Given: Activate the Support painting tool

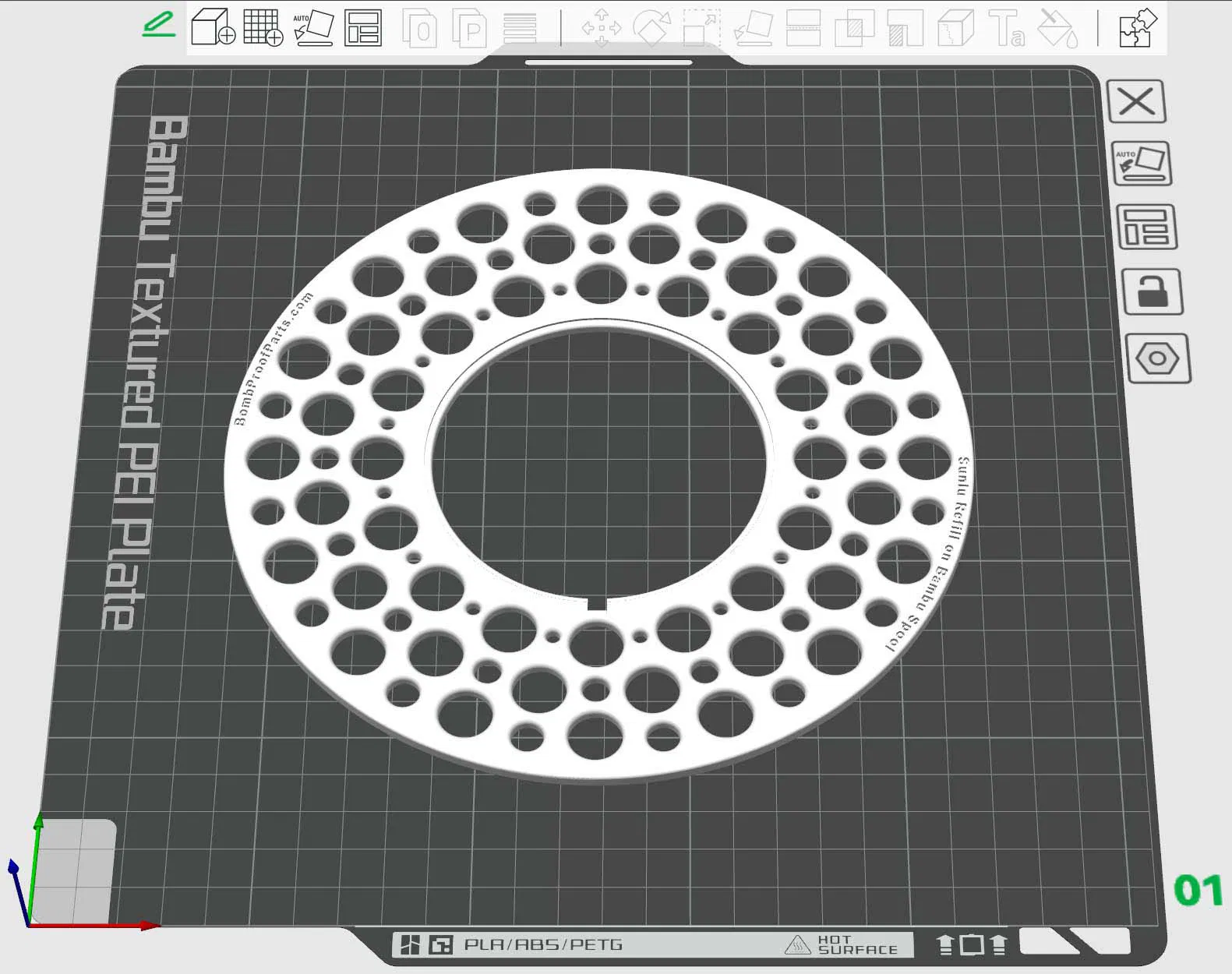Looking at the screenshot, I should point(905,28).
